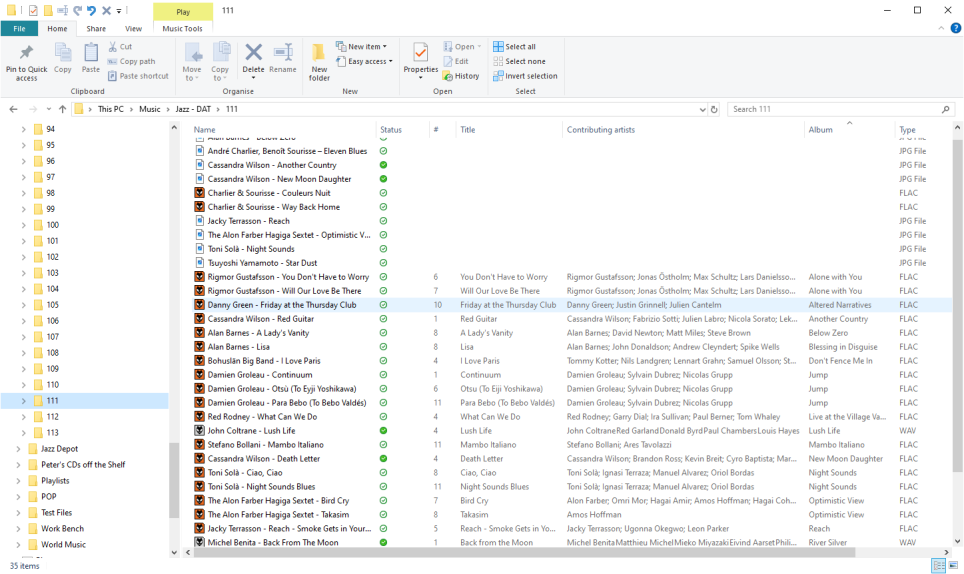Click Copy path in Clipboard group
964x574 pixels.
point(132,61)
